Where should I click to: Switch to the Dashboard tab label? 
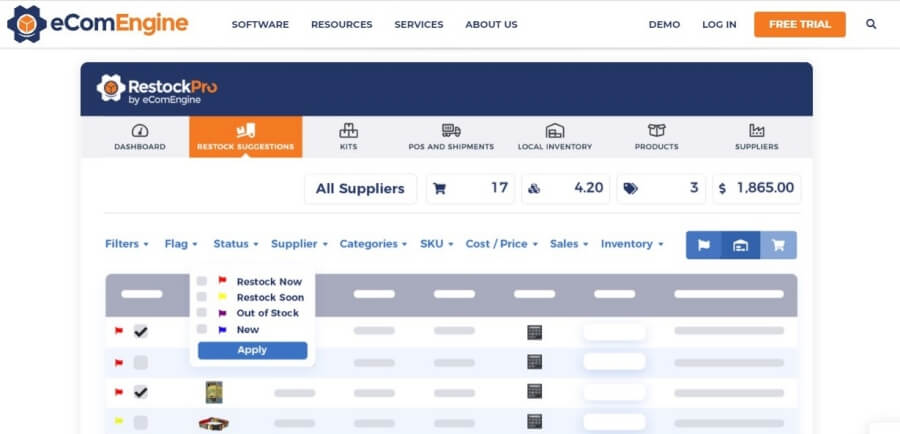pos(139,147)
